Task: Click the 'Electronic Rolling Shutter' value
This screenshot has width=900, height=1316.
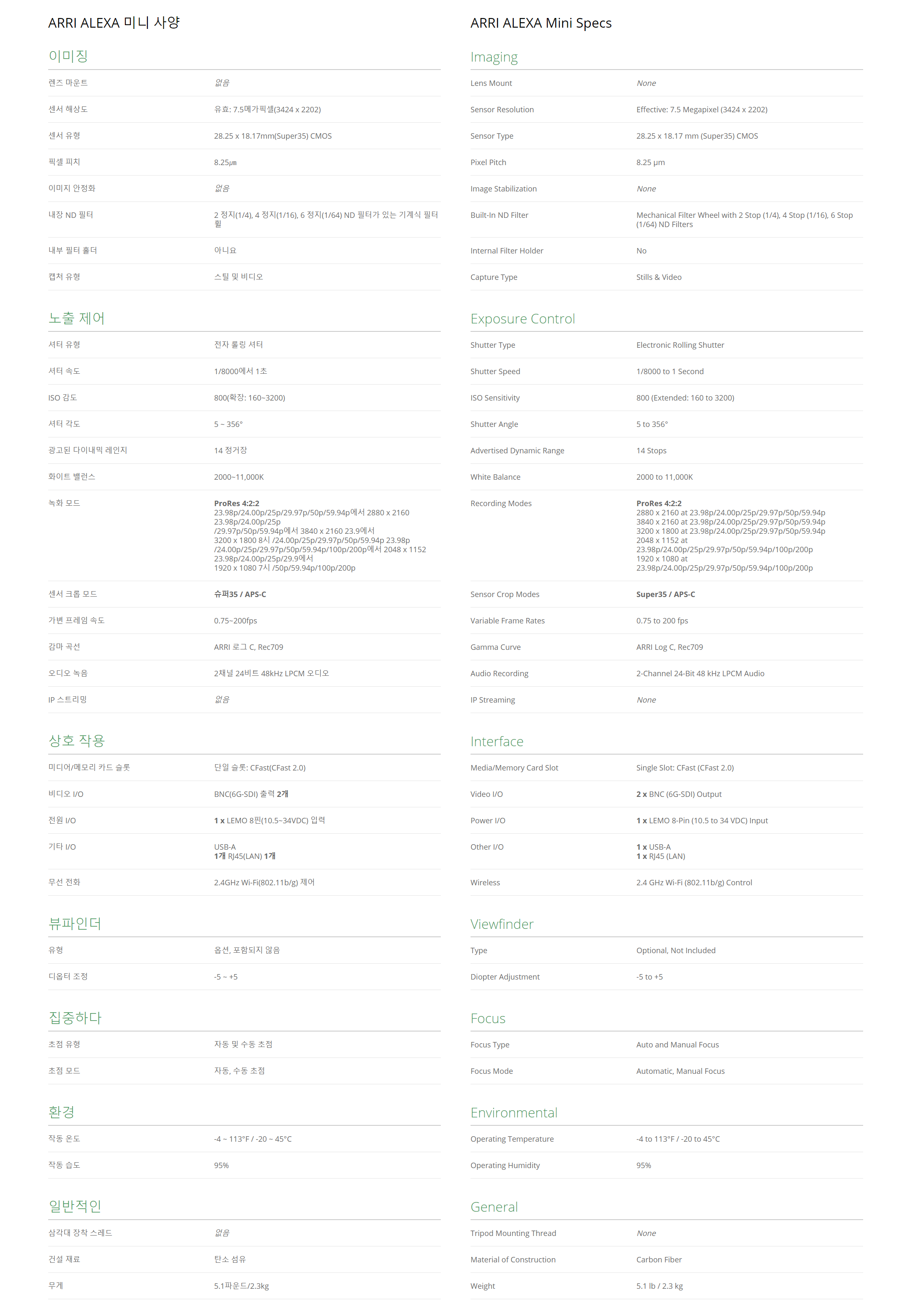Action: [679, 345]
